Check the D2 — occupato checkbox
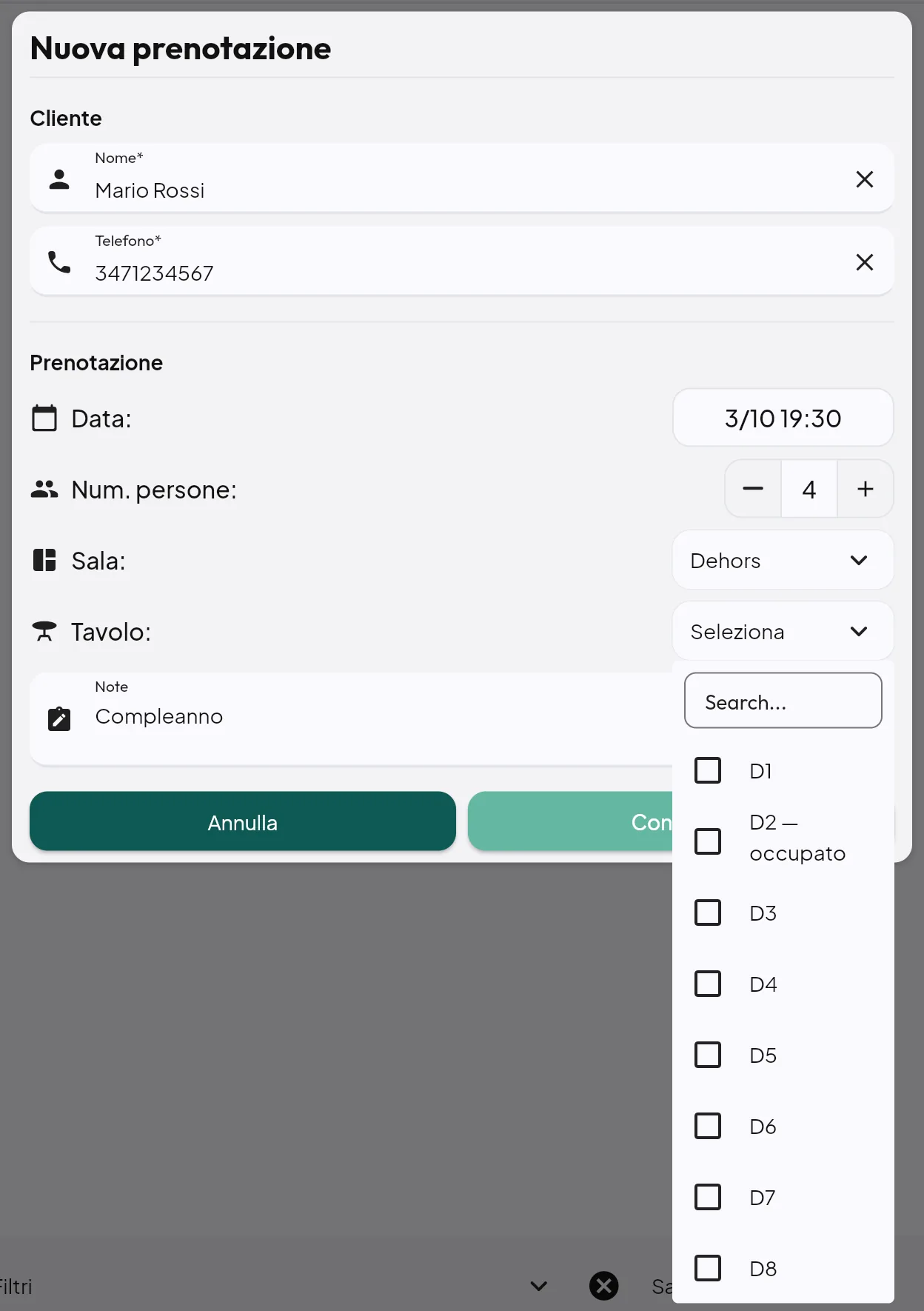 [x=708, y=841]
